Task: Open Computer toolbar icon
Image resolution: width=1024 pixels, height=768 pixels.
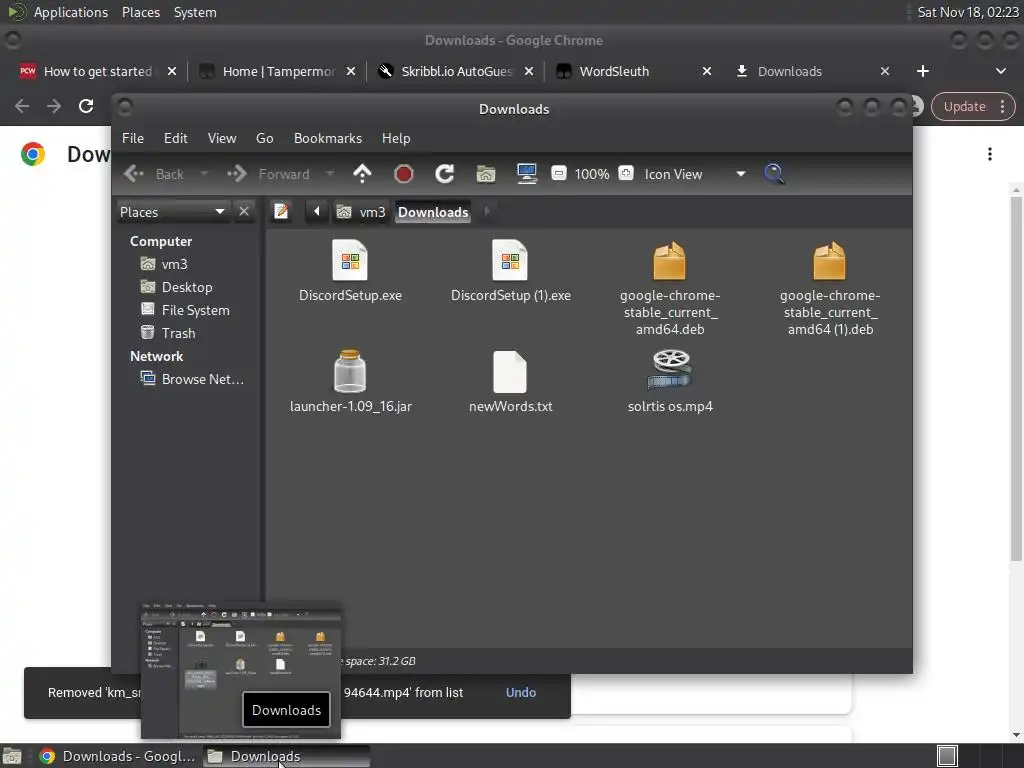Action: coord(526,174)
